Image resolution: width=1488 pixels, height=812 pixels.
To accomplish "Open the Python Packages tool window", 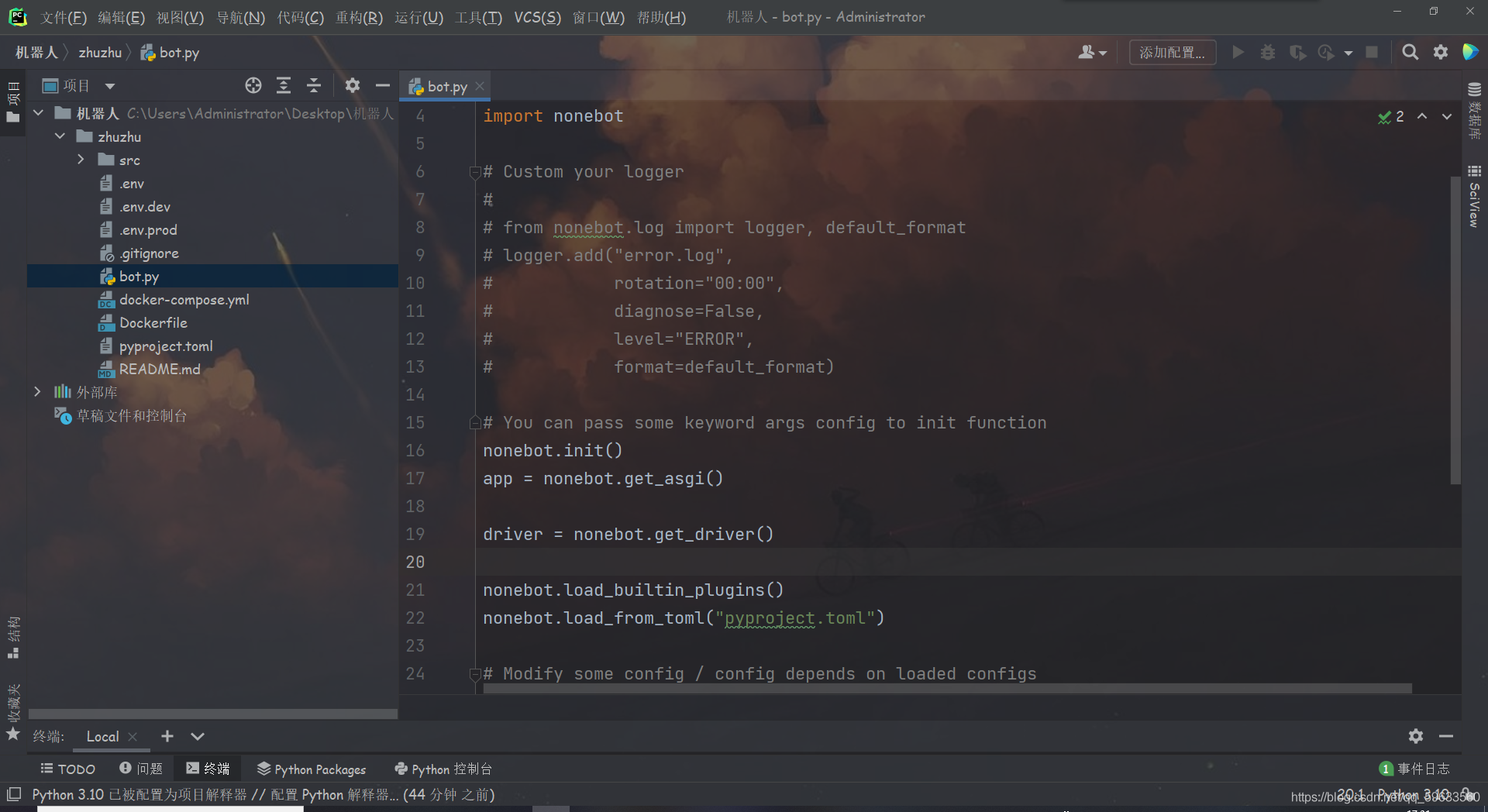I will pos(312,769).
